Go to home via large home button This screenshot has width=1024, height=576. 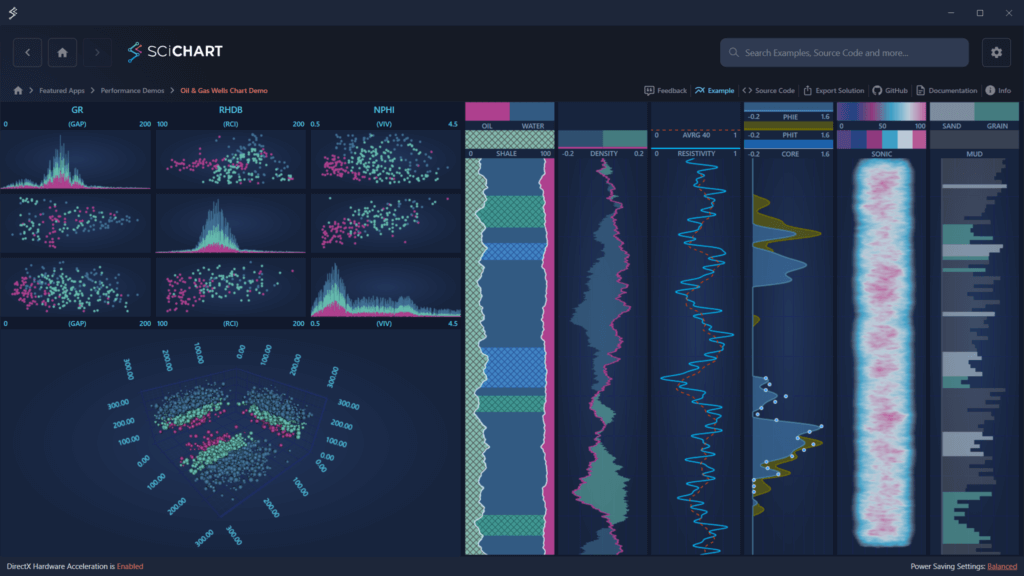[62, 52]
